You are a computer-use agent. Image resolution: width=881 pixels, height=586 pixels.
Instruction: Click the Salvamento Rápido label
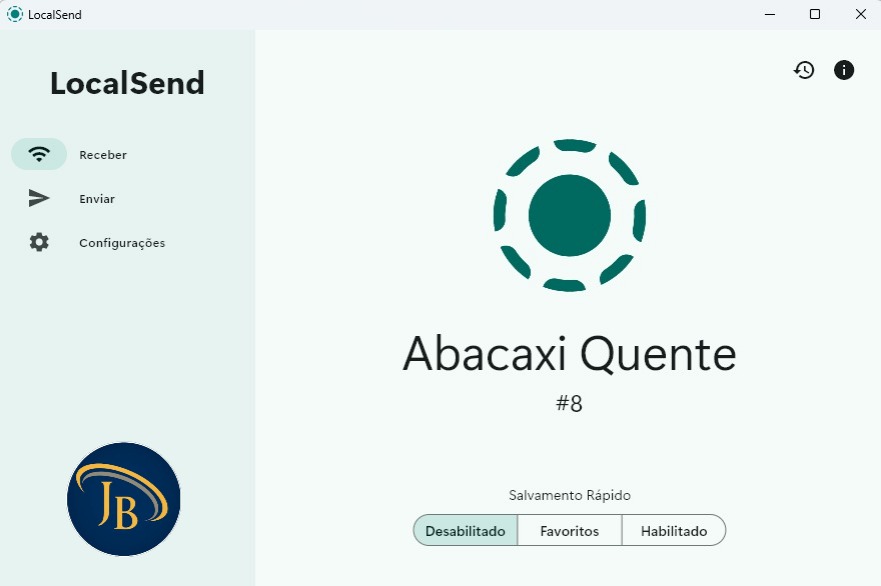tap(569, 495)
